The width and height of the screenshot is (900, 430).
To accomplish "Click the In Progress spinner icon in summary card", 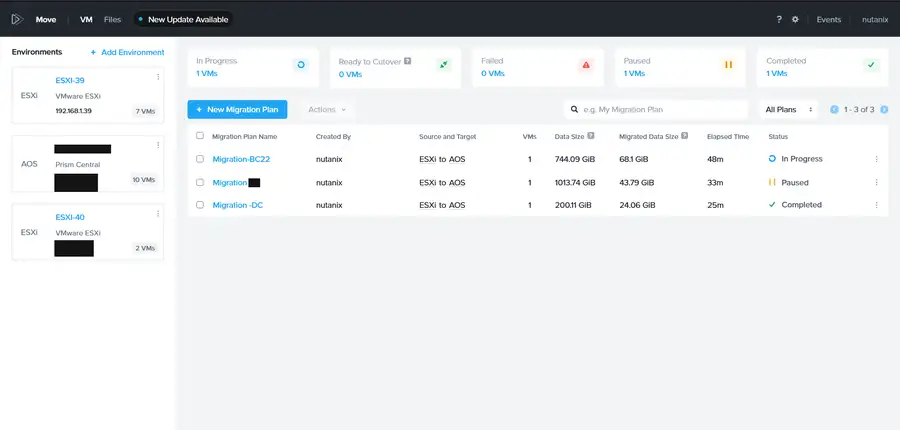I will click(x=301, y=65).
